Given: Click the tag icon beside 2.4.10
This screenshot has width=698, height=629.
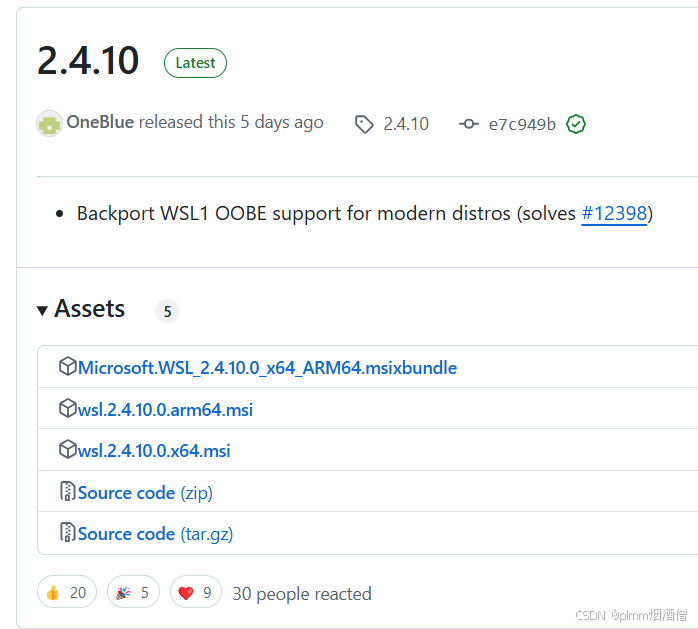Looking at the screenshot, I should 364,124.
